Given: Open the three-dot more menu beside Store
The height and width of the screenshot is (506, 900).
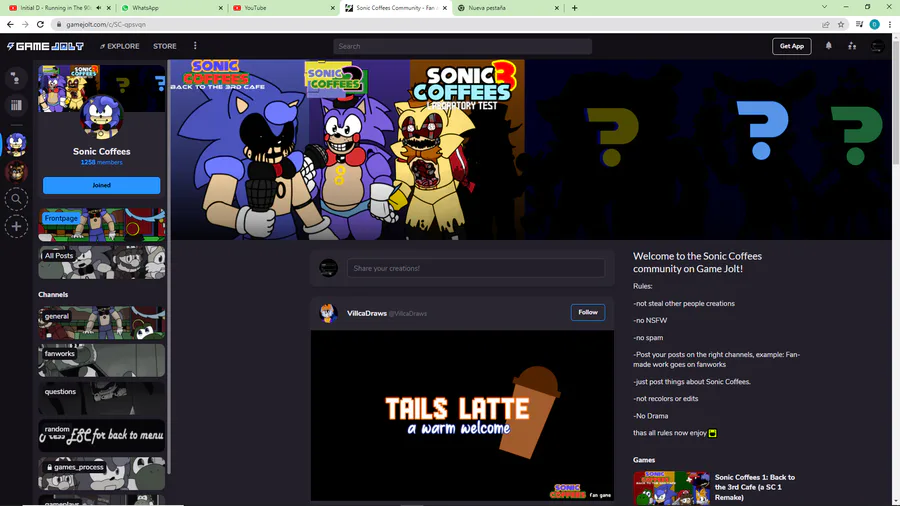Looking at the screenshot, I should (x=195, y=46).
